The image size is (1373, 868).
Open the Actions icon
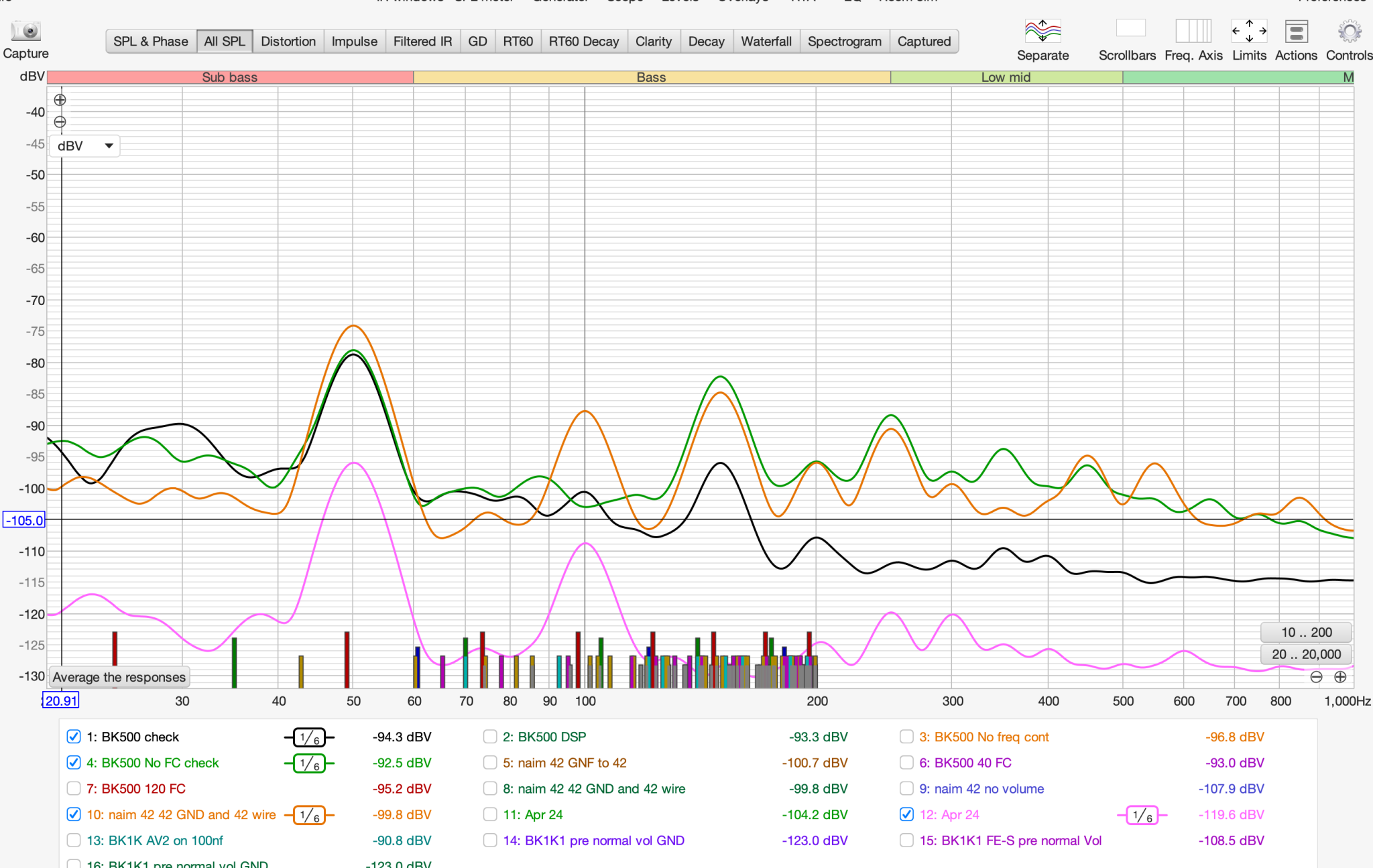(x=1296, y=31)
